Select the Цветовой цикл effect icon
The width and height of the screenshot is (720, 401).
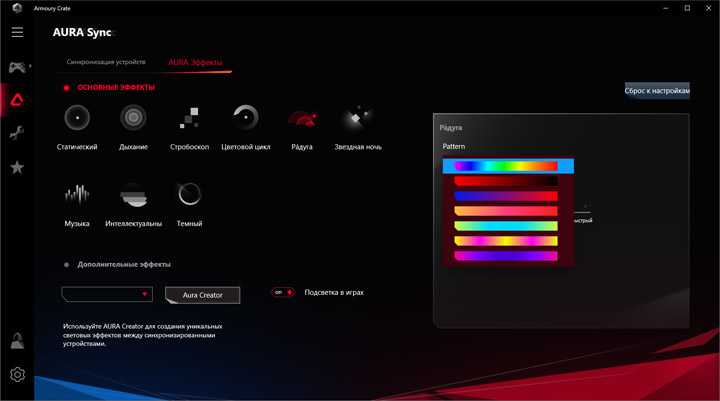pyautogui.click(x=246, y=118)
